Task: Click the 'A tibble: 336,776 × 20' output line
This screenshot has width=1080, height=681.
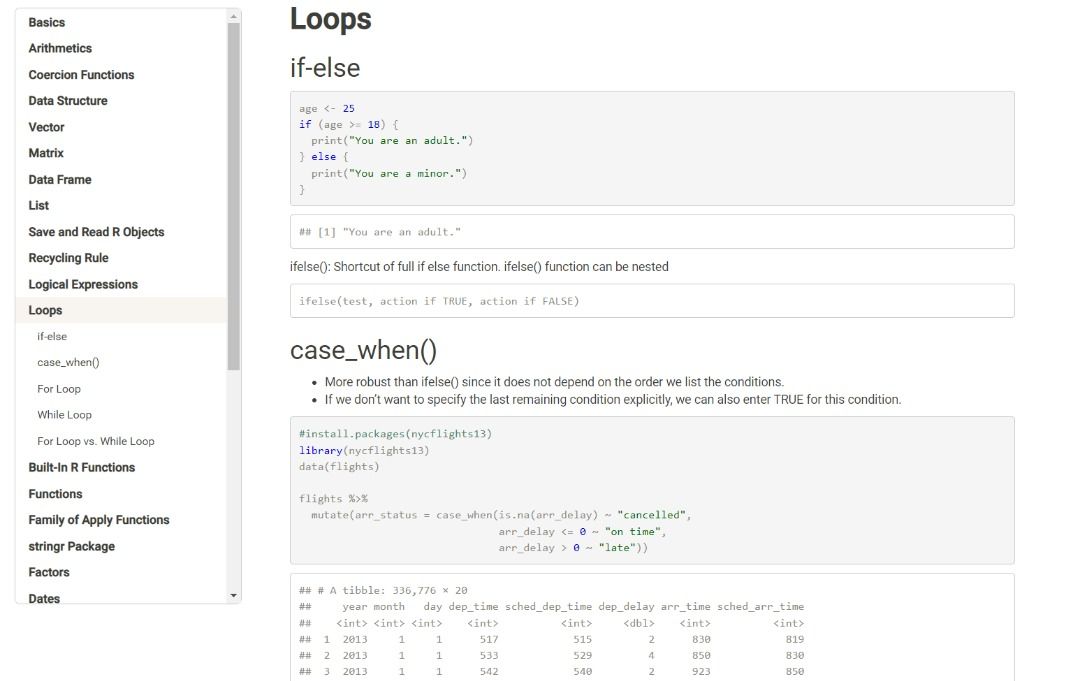Action: [x=383, y=590]
